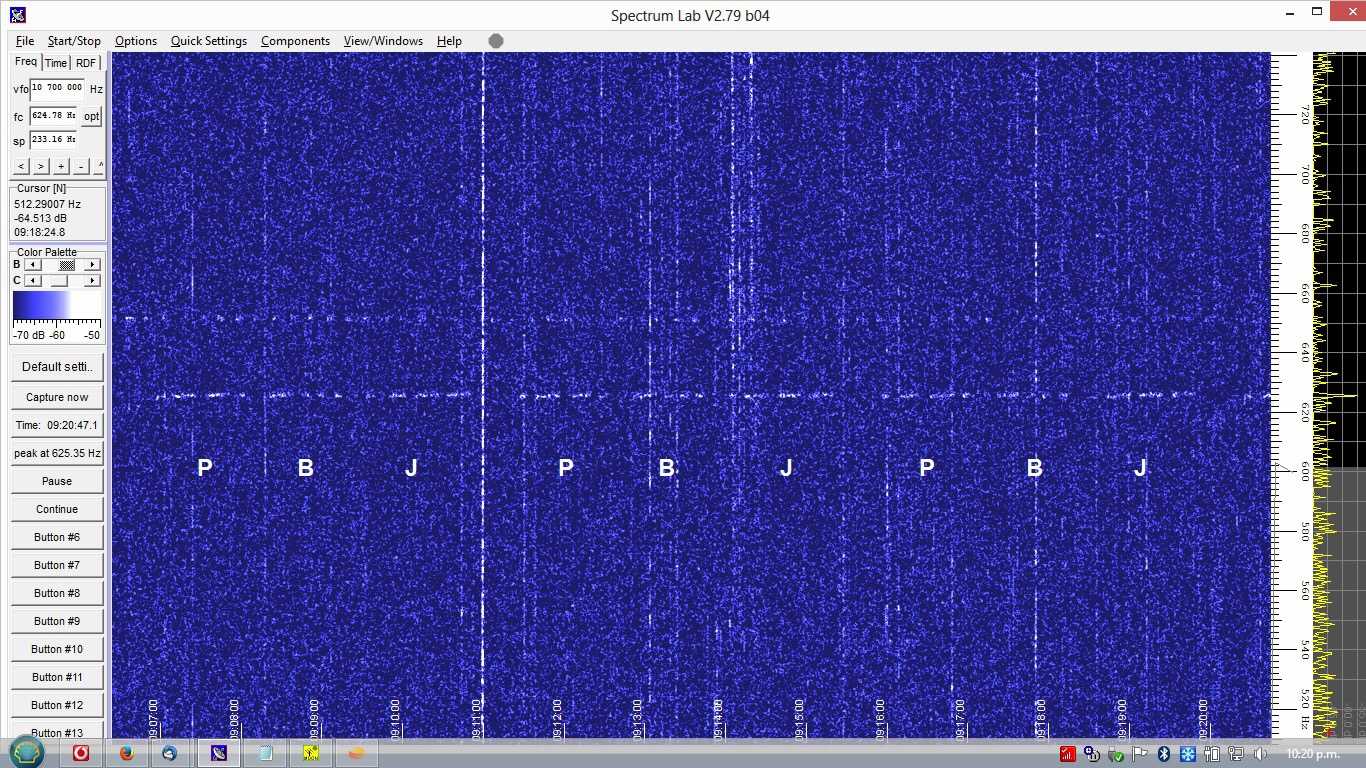Open Thunderbird from the taskbar
Screen dimensions: 1366x768
[169, 753]
